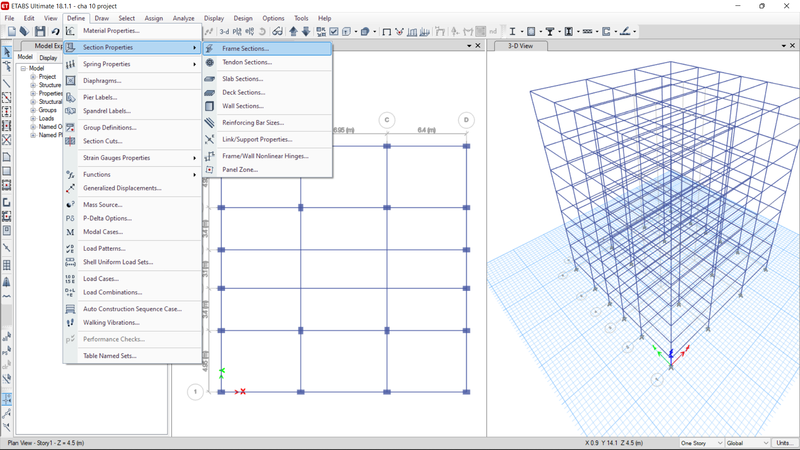Collapse the Model tree node
This screenshot has height=450, width=800.
(23, 68)
